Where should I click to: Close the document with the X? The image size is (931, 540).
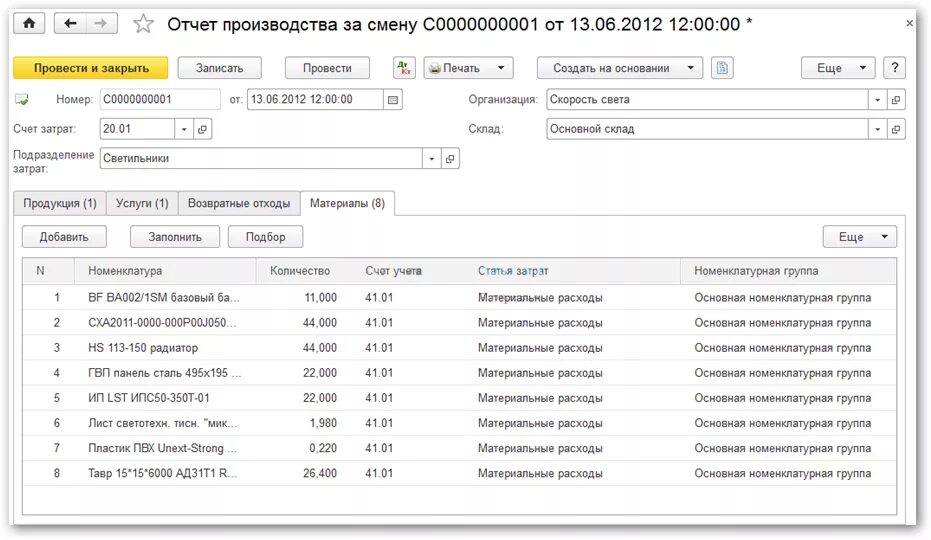pyautogui.click(x=910, y=23)
